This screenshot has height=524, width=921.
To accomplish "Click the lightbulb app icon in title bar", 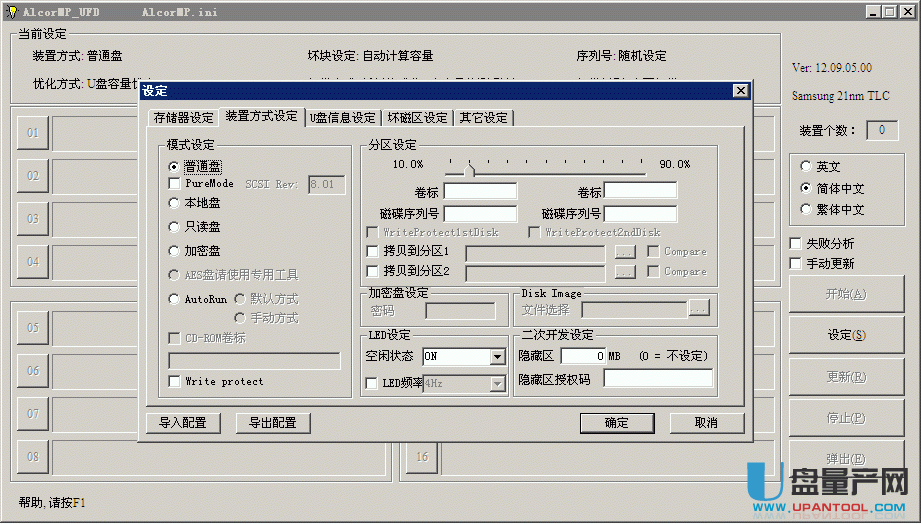I will tap(11, 11).
